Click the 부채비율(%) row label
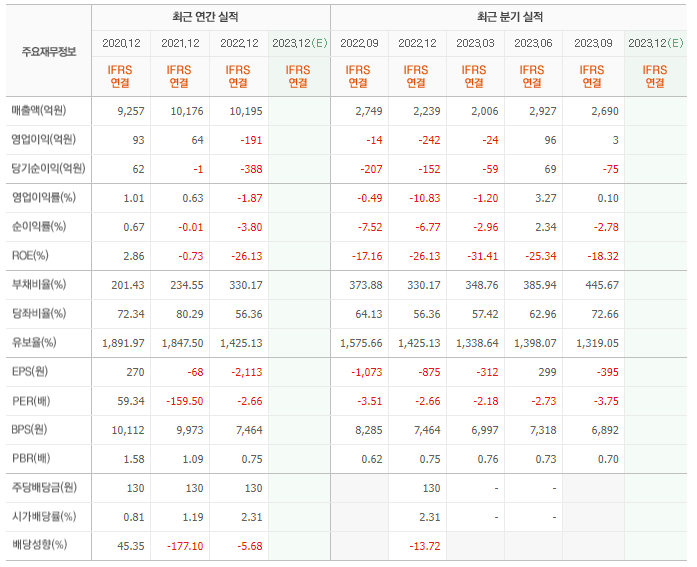697x567 pixels. click(x=39, y=284)
